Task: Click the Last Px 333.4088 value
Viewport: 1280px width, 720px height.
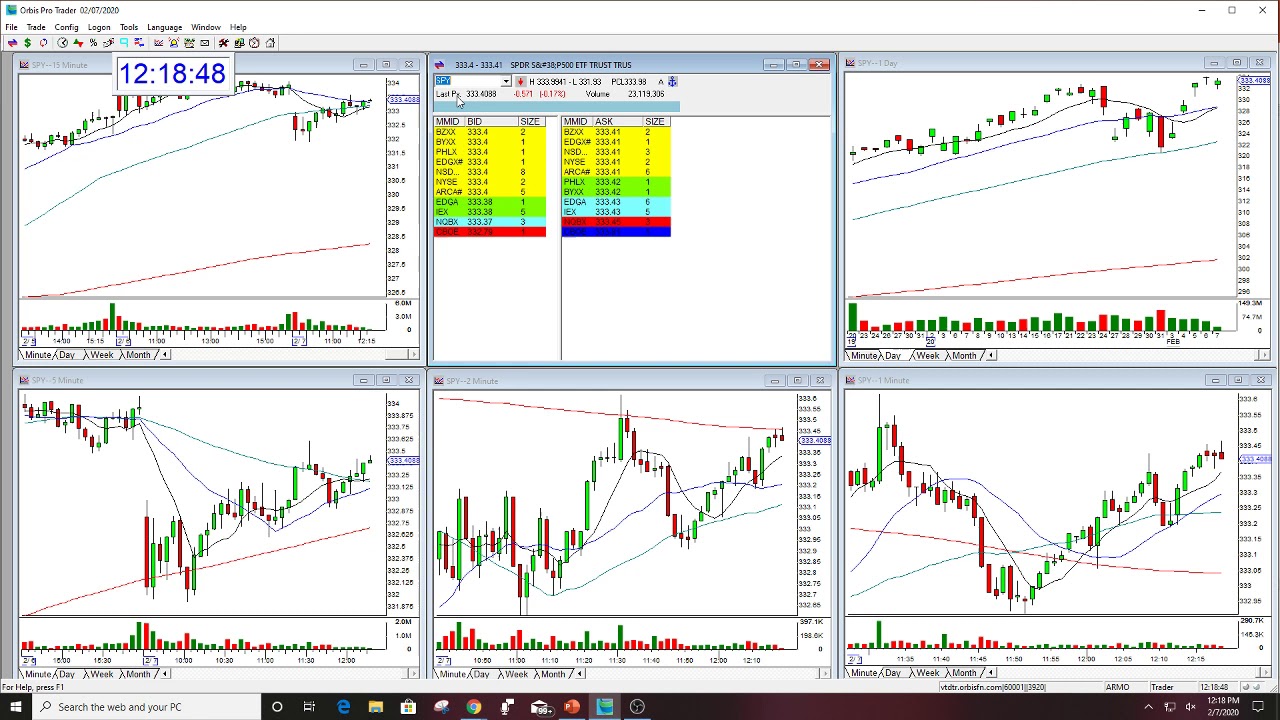Action: tap(481, 94)
